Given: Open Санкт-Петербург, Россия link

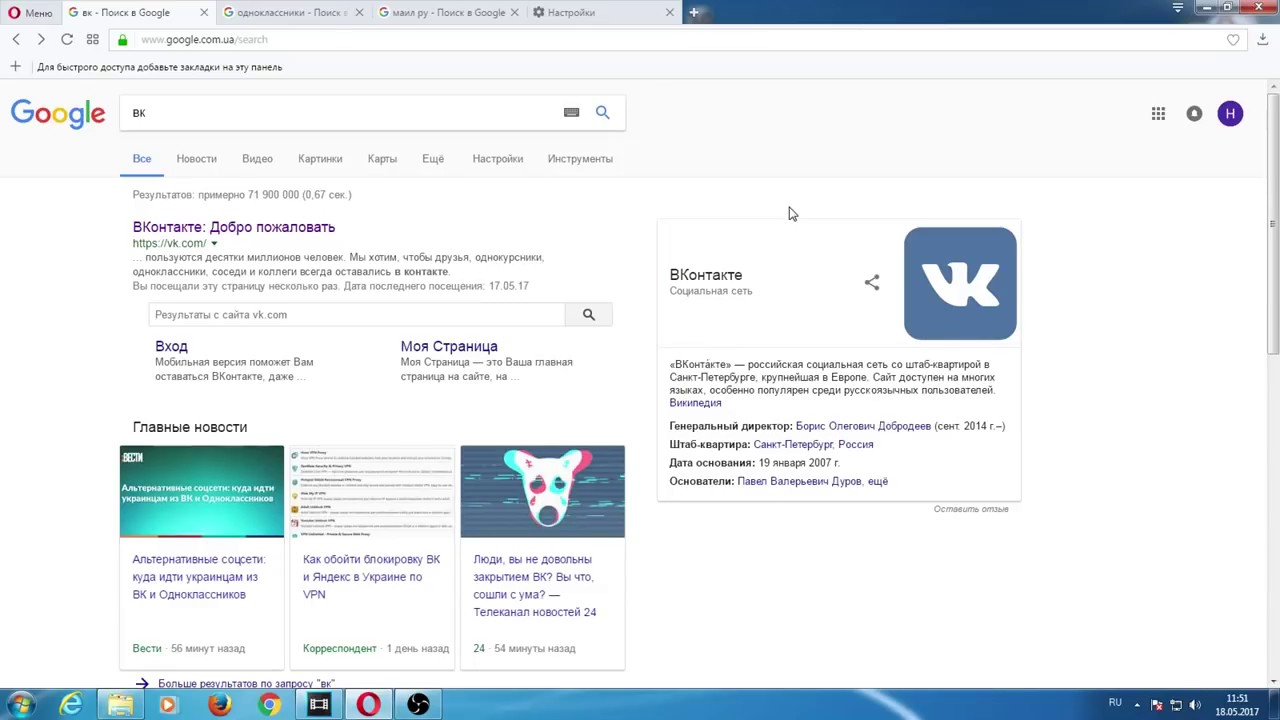Looking at the screenshot, I should coord(813,444).
